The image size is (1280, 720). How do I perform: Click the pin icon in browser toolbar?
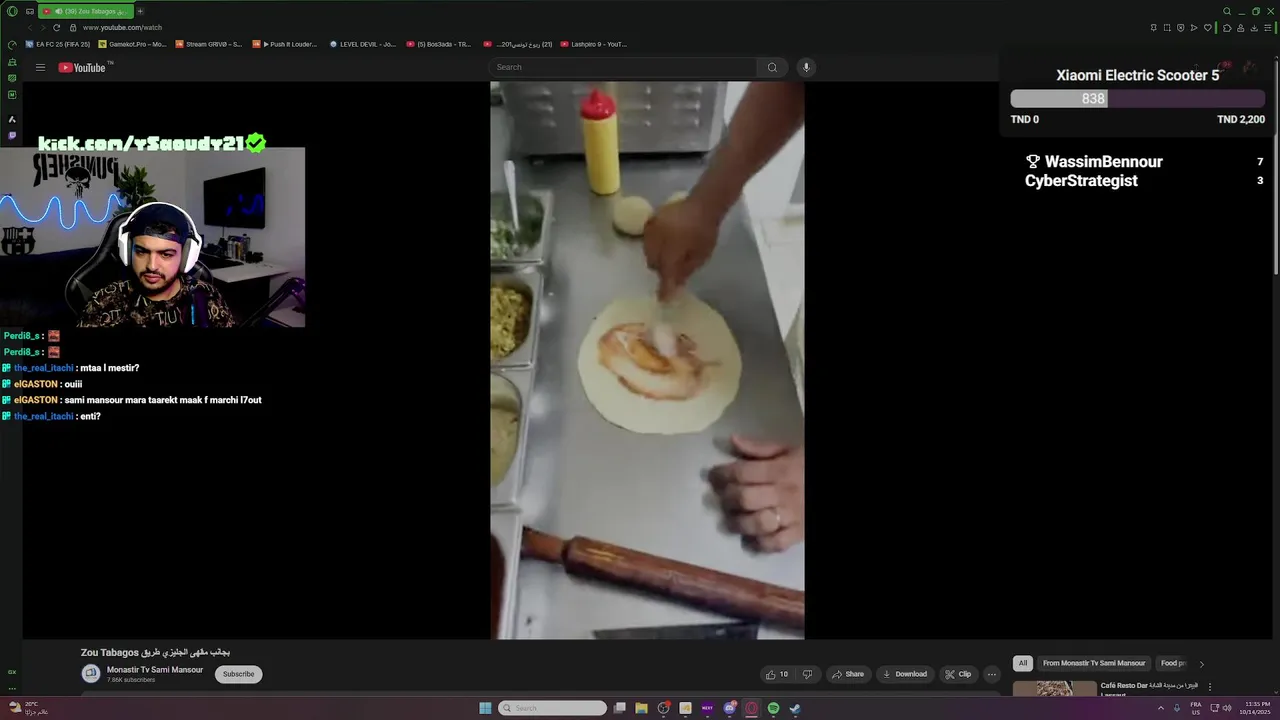1153,28
